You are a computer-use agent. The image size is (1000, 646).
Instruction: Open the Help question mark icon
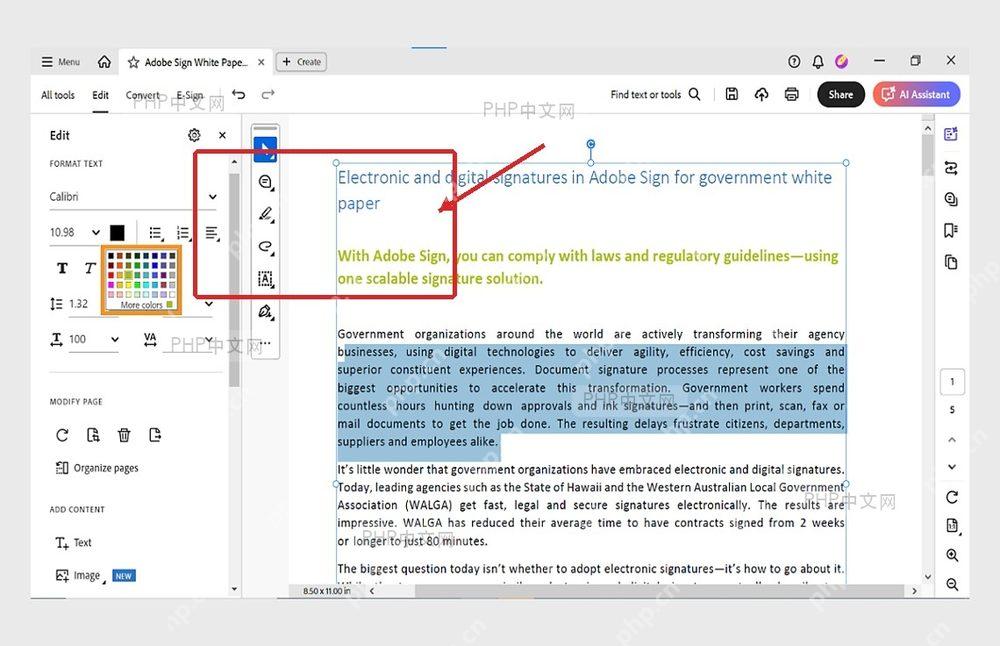coord(794,61)
